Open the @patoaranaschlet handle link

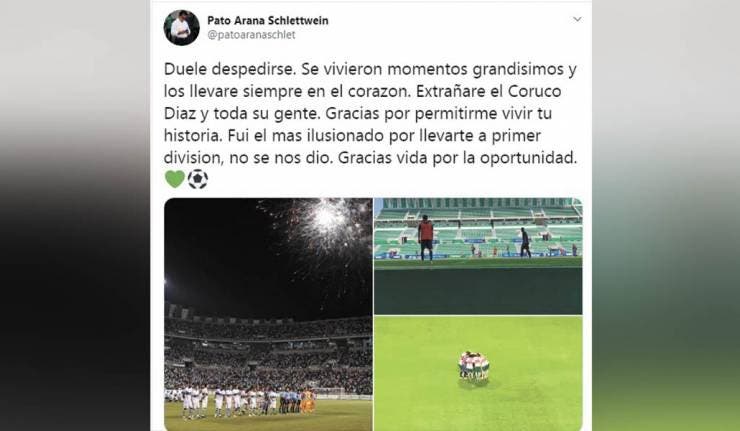click(x=251, y=35)
